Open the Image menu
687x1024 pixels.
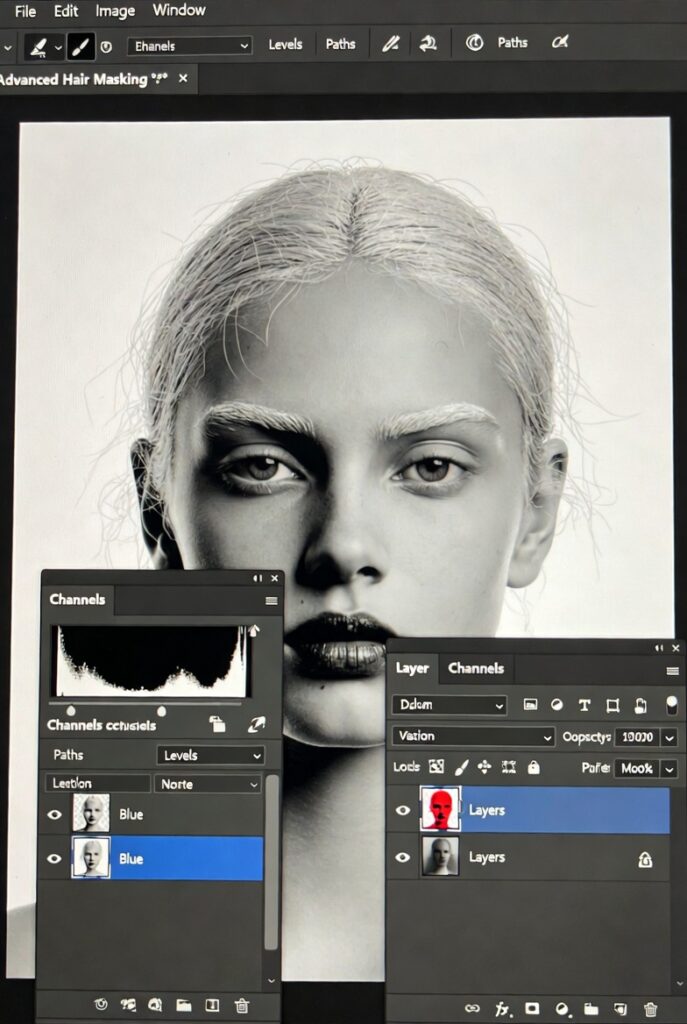pos(115,11)
